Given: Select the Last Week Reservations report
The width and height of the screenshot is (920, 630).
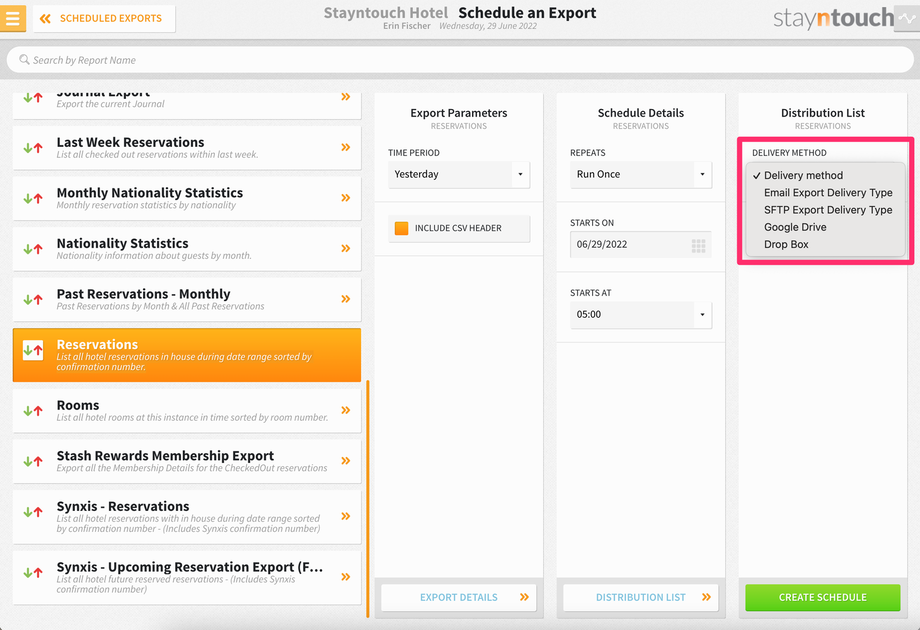Looking at the screenshot, I should (187, 148).
